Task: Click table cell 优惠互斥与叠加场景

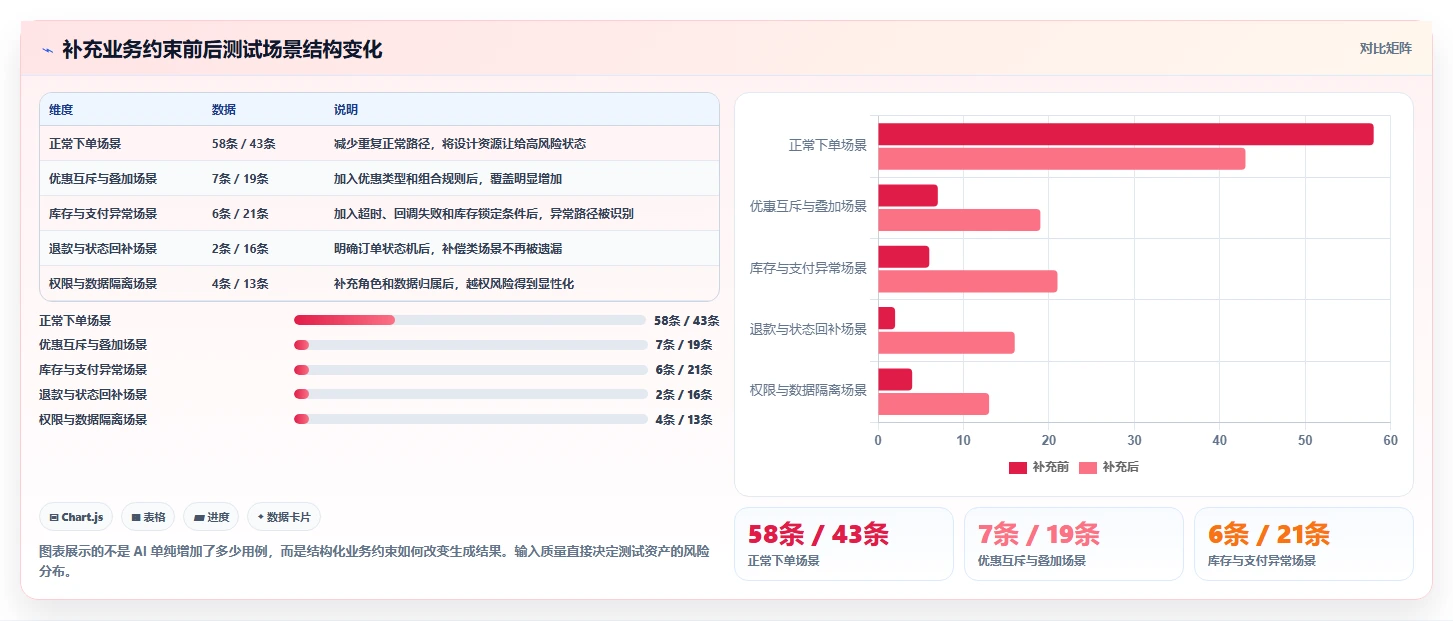Action: pos(103,179)
